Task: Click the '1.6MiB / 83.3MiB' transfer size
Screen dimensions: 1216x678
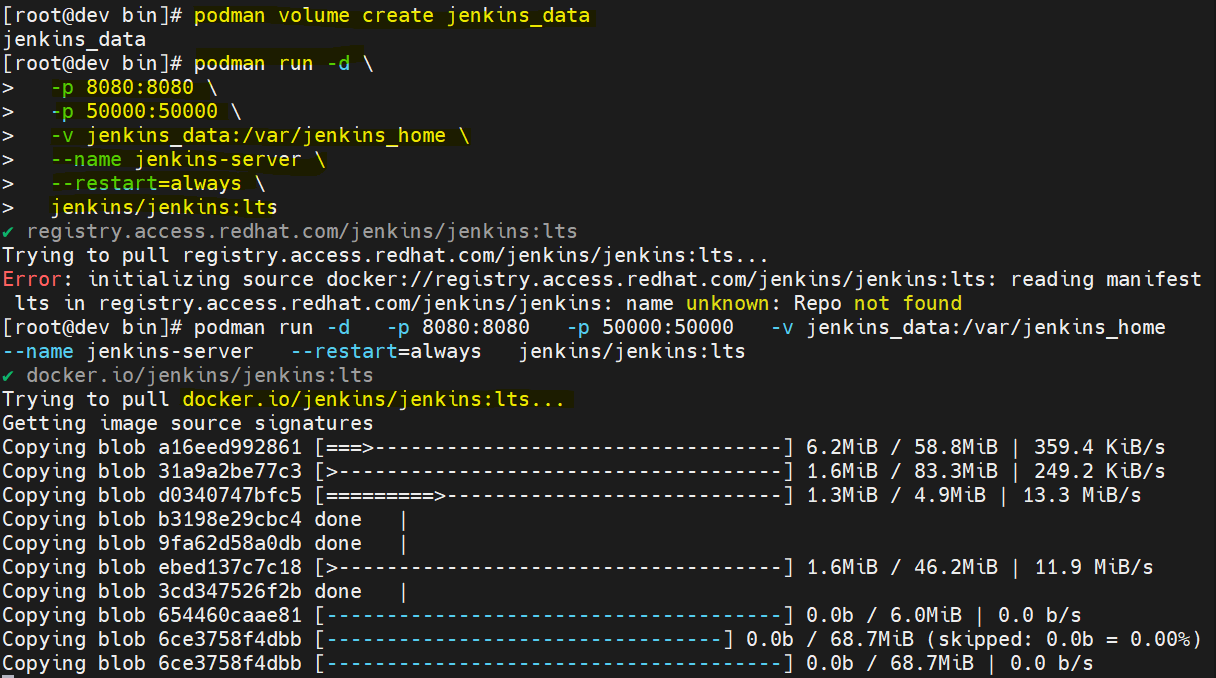Action: tap(901, 471)
